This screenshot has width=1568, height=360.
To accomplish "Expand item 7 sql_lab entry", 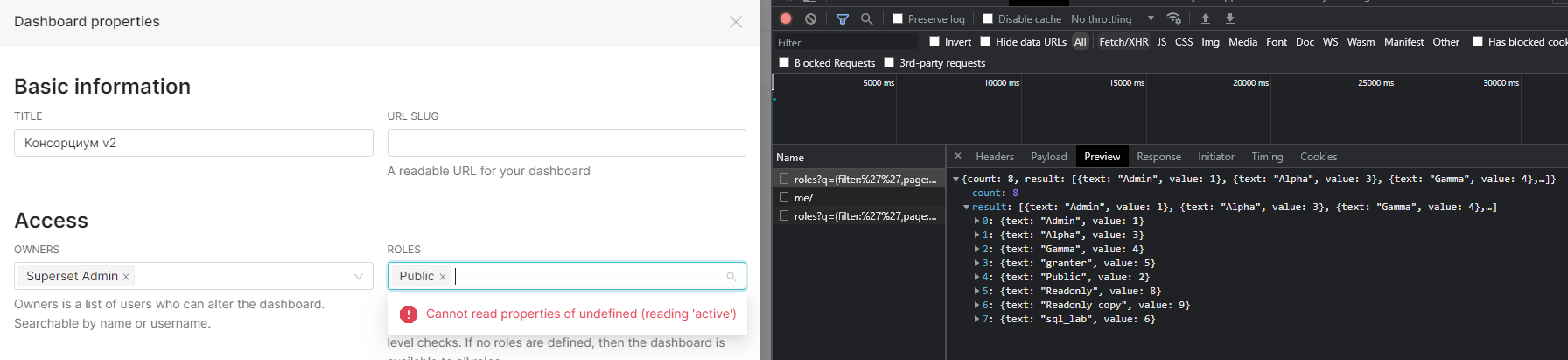I will [x=976, y=319].
